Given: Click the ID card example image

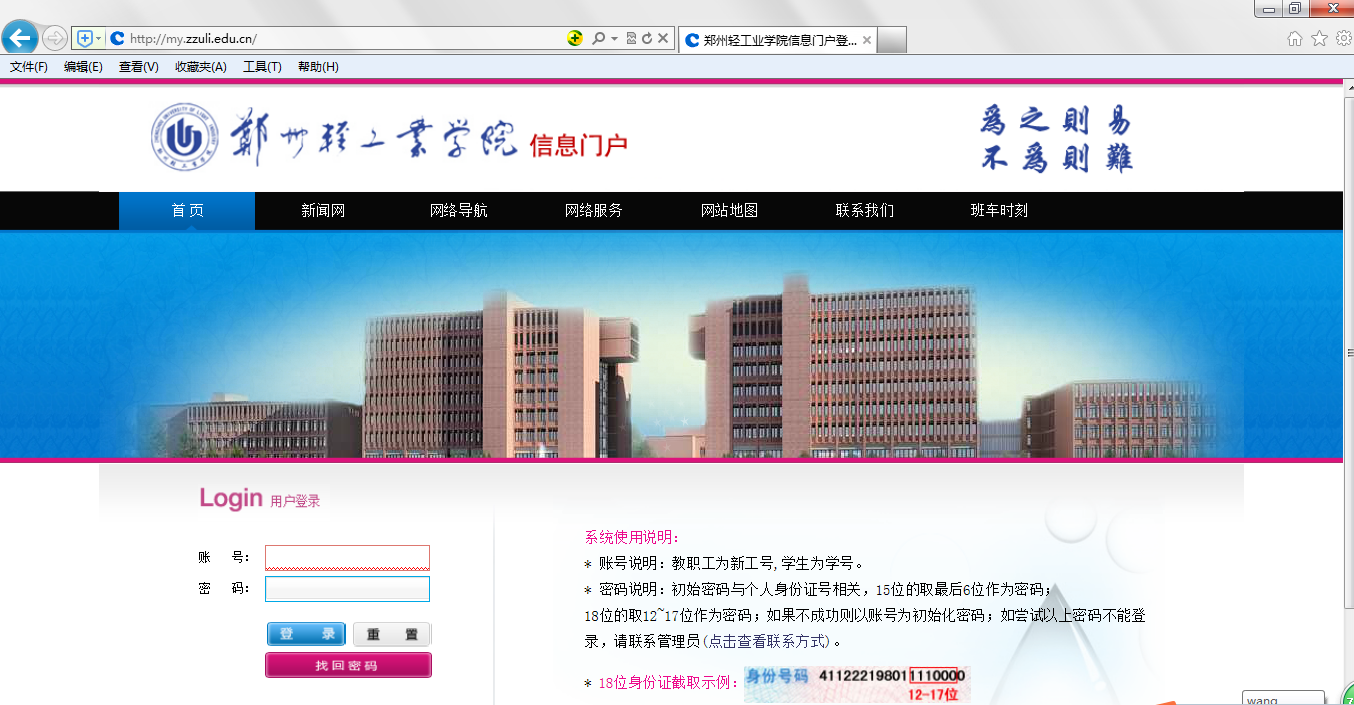Looking at the screenshot, I should pyautogui.click(x=857, y=684).
